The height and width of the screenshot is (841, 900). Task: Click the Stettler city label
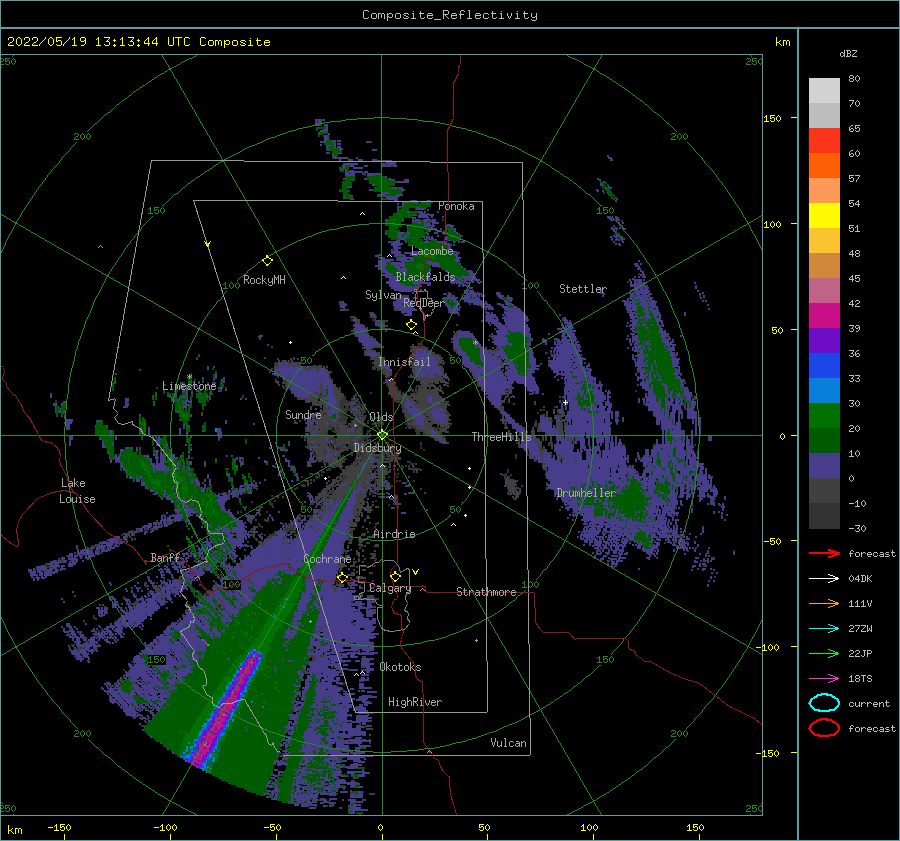(x=583, y=289)
